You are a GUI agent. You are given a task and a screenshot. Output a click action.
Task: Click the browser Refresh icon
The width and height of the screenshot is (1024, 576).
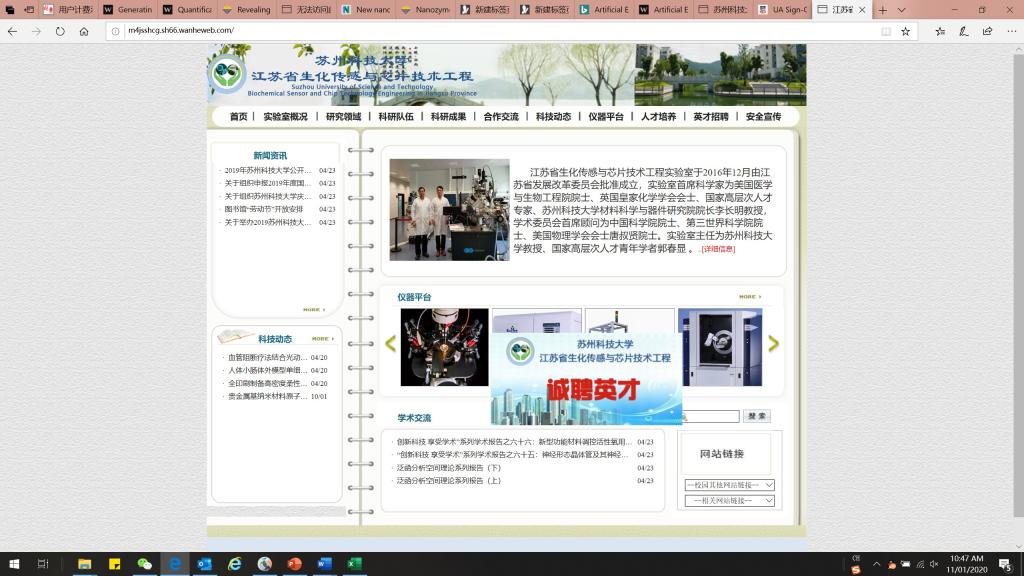[x=60, y=31]
